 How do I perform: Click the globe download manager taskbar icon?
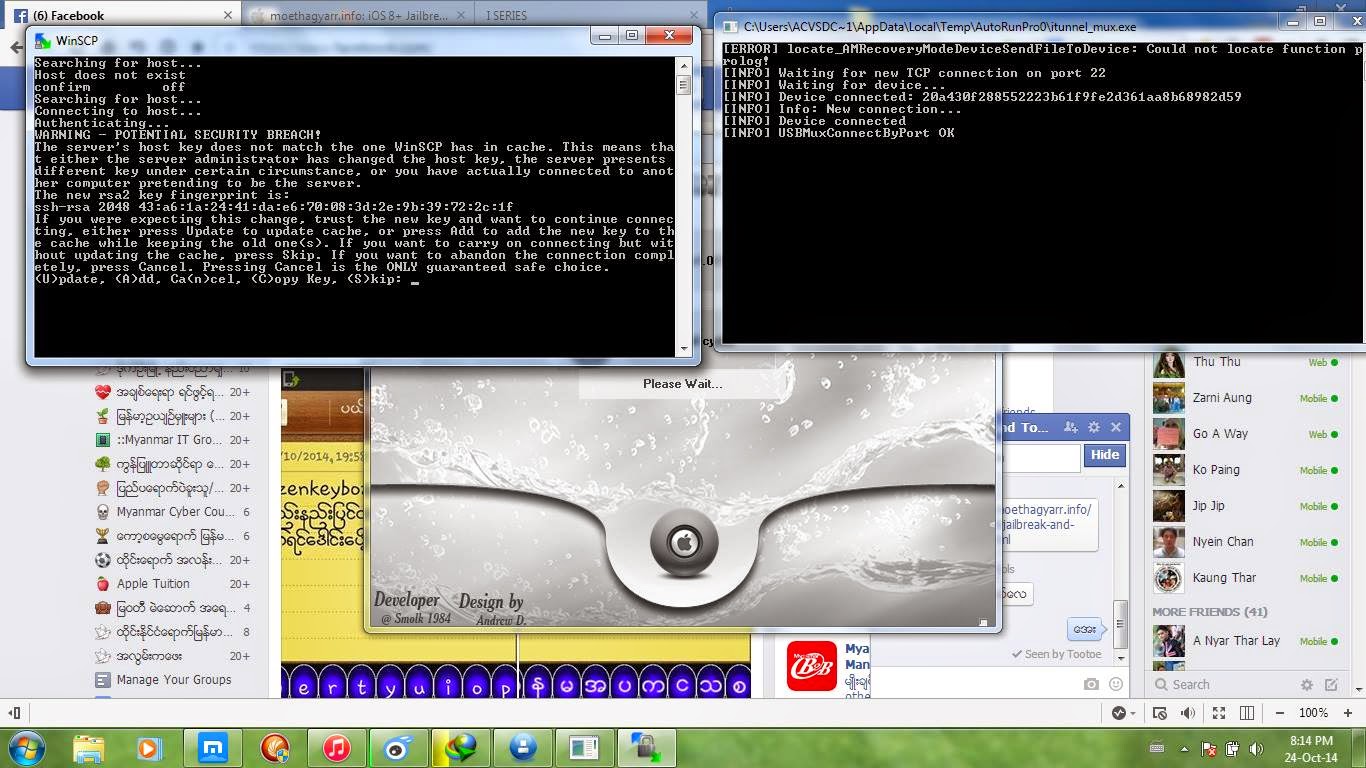pyautogui.click(x=461, y=747)
